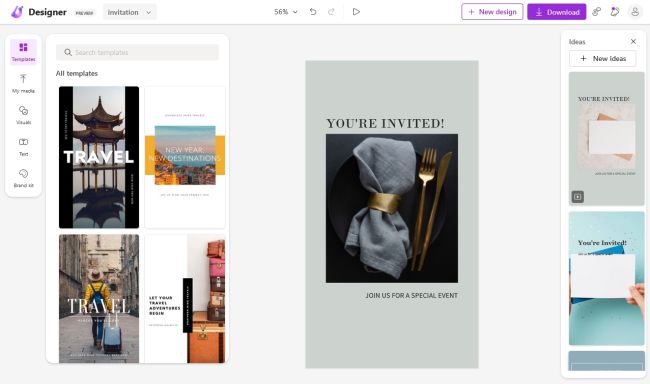This screenshot has width=650, height=384.
Task: Click the Search templates field
Action: coord(137,52)
